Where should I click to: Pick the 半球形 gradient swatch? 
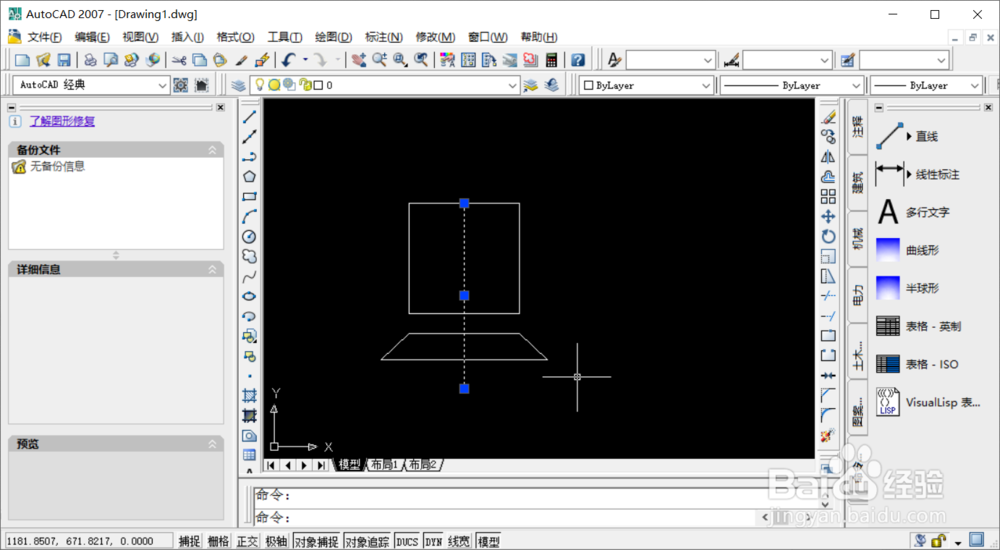click(888, 288)
